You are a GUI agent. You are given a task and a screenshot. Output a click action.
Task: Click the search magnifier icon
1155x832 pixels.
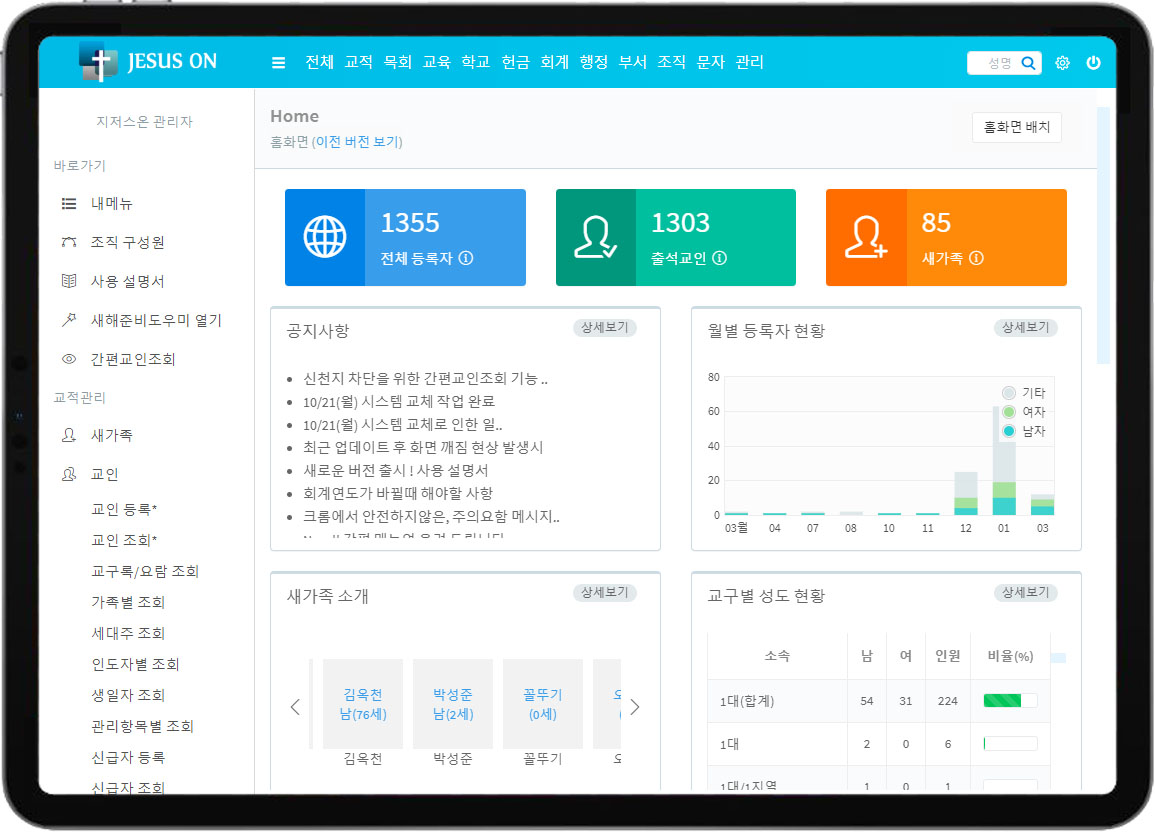tap(1029, 63)
